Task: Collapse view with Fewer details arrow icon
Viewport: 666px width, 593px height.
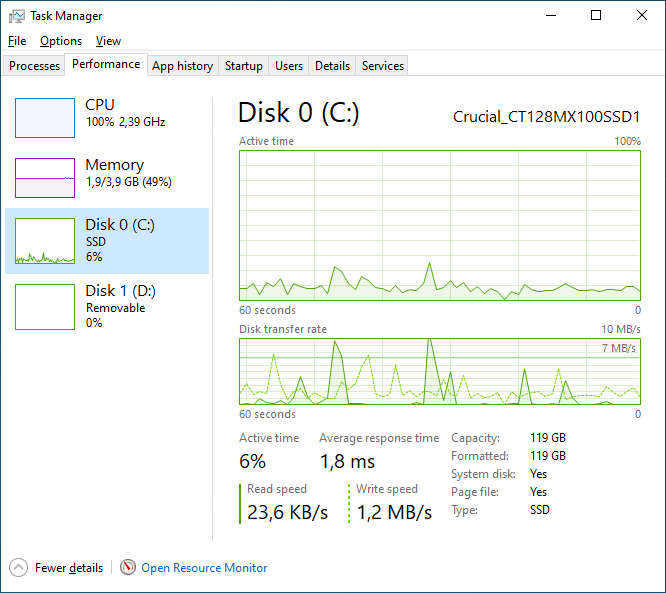Action: coord(19,567)
